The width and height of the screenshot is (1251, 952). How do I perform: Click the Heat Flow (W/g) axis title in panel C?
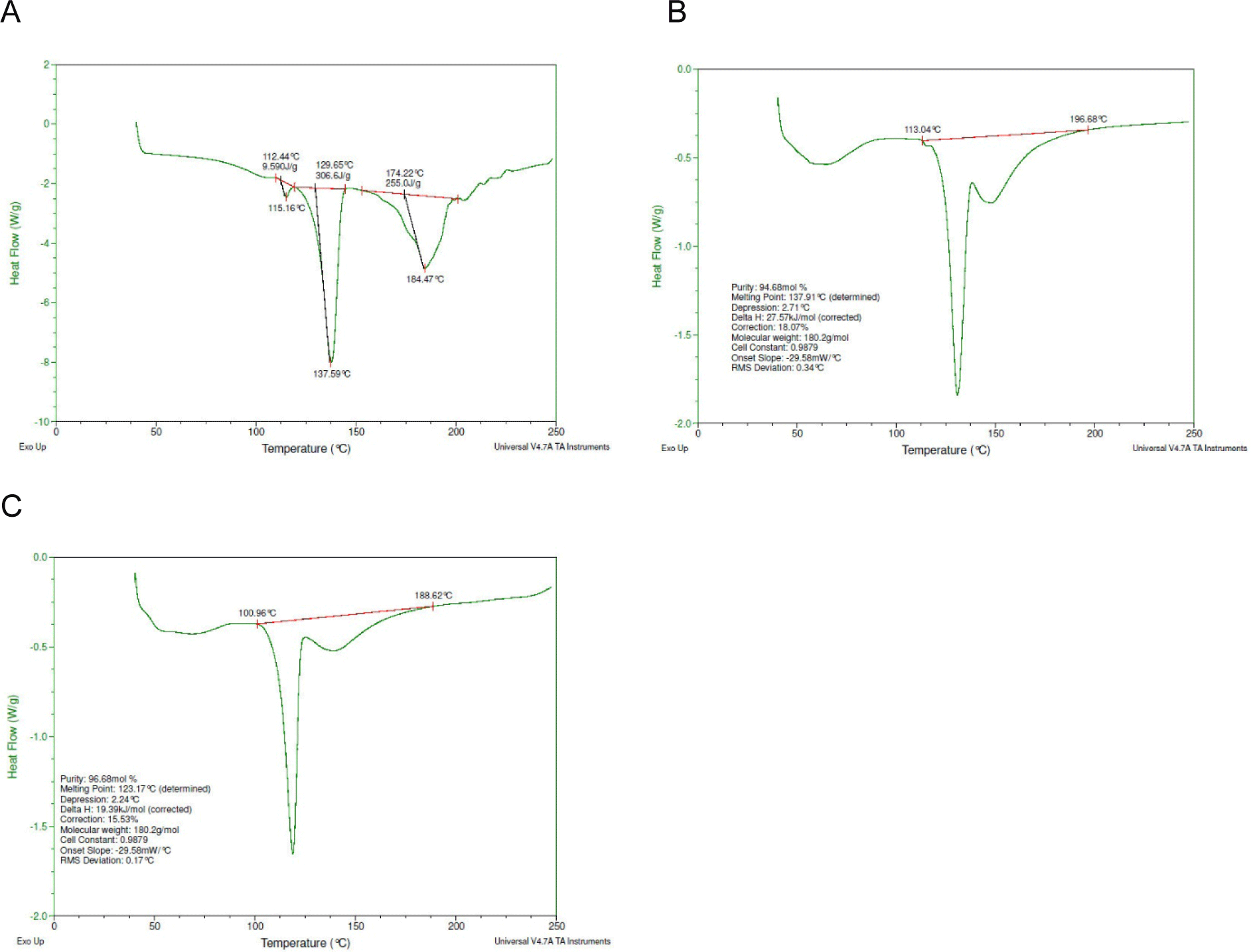coord(13,737)
